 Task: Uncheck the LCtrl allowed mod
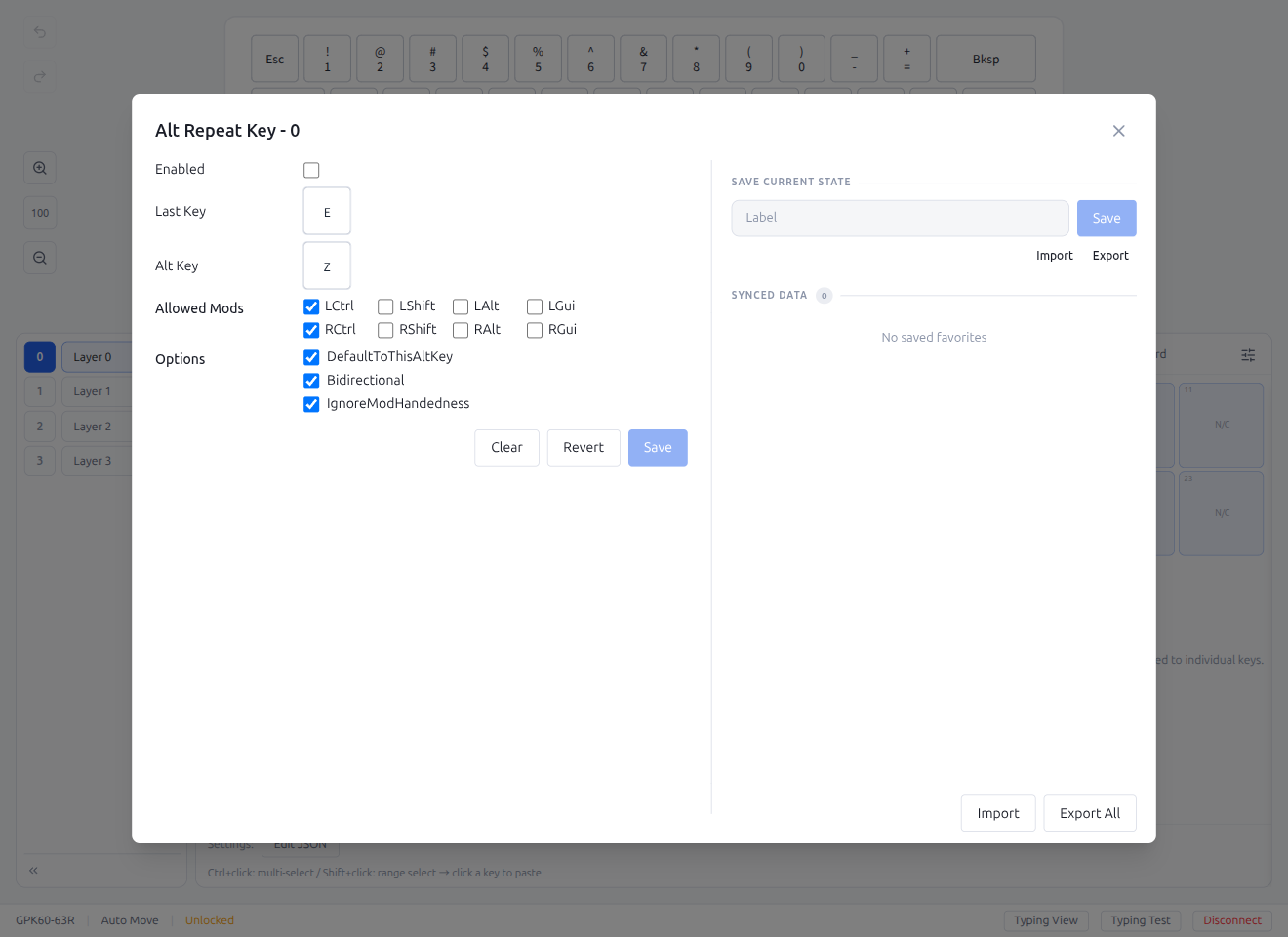point(311,306)
